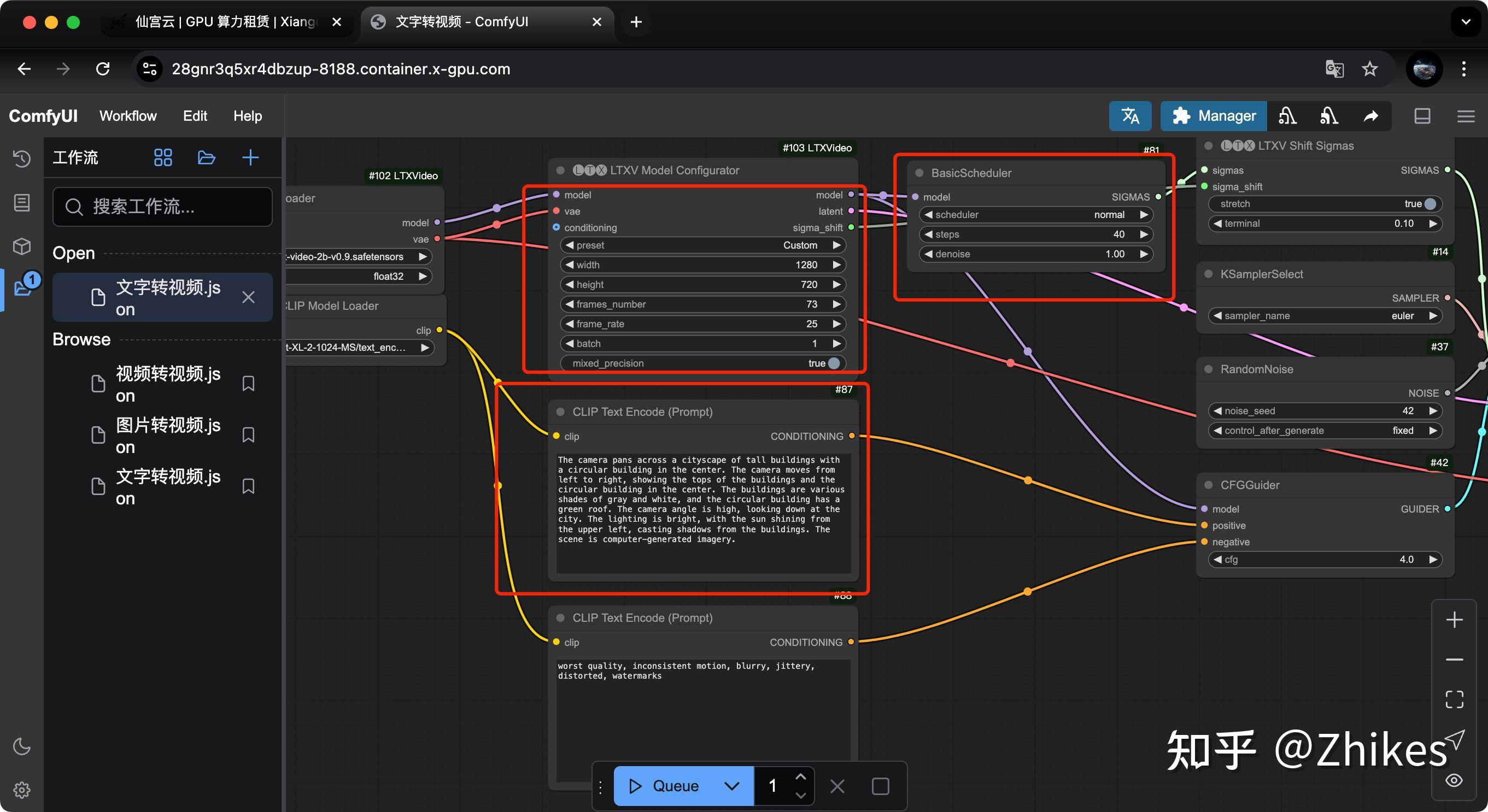Viewport: 1488px width, 812px height.
Task: Zoom out canvas with minus button
Action: pyautogui.click(x=1454, y=659)
